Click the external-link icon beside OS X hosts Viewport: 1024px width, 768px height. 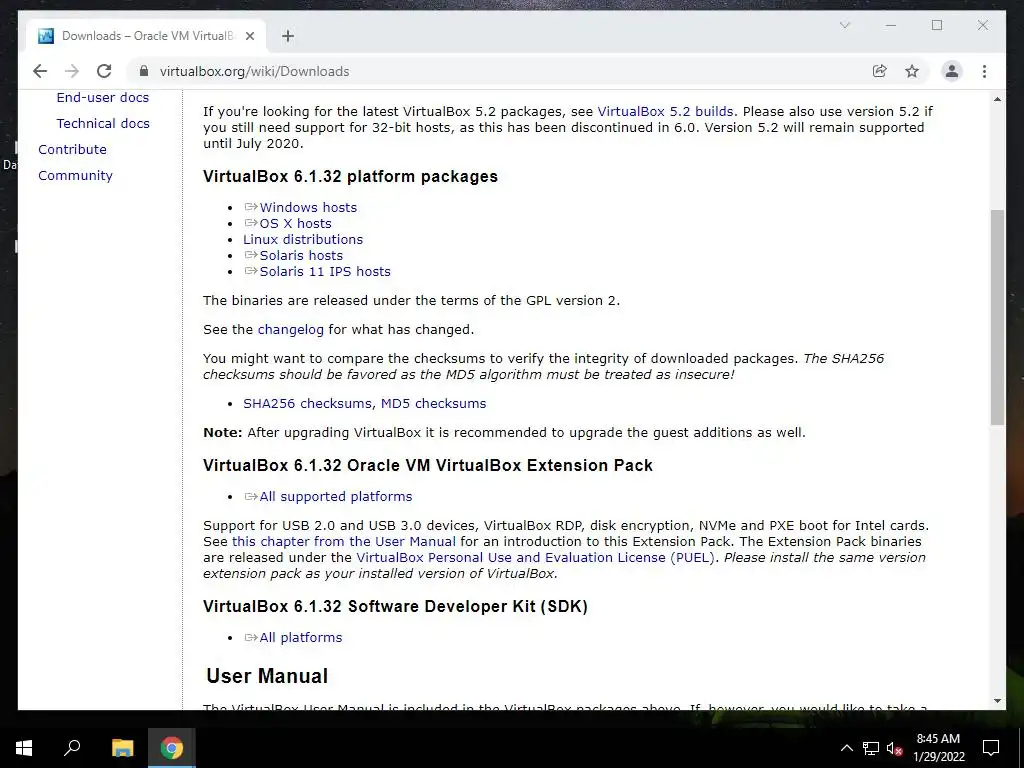tap(251, 223)
